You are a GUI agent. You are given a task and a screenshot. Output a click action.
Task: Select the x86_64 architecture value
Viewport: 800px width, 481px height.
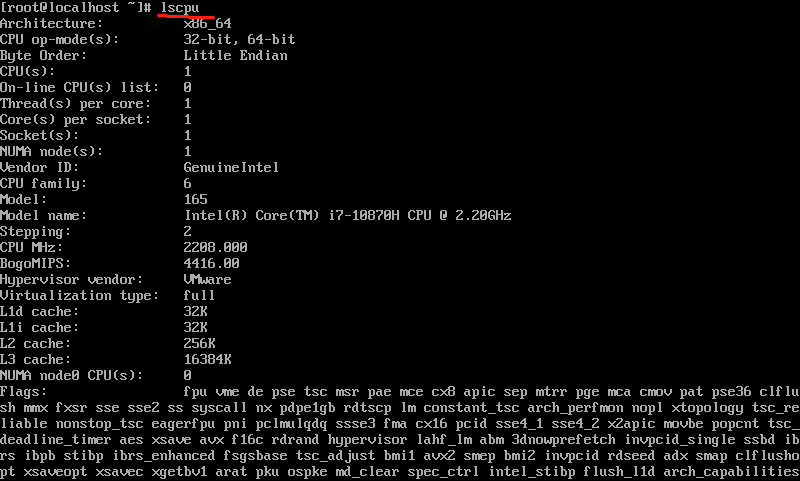208,24
